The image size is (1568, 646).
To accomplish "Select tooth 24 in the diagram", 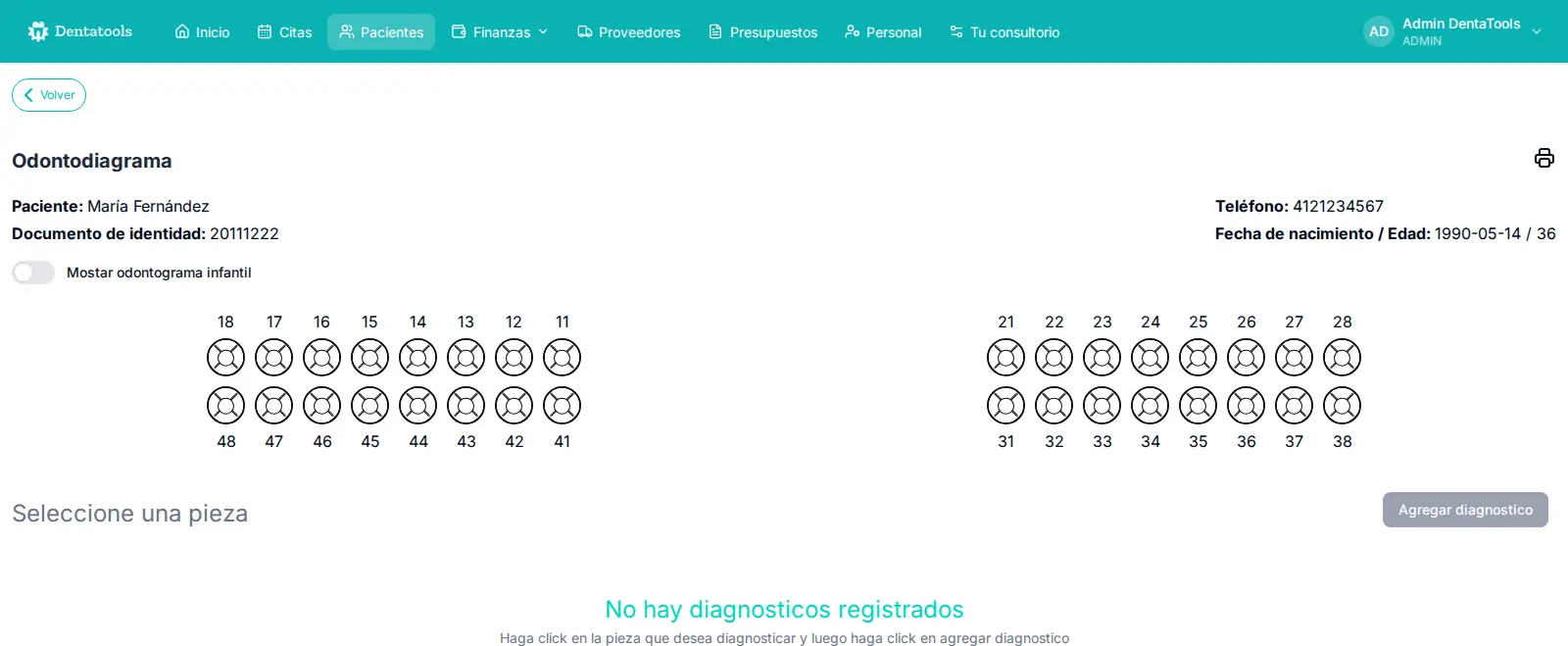I will 1150,357.
